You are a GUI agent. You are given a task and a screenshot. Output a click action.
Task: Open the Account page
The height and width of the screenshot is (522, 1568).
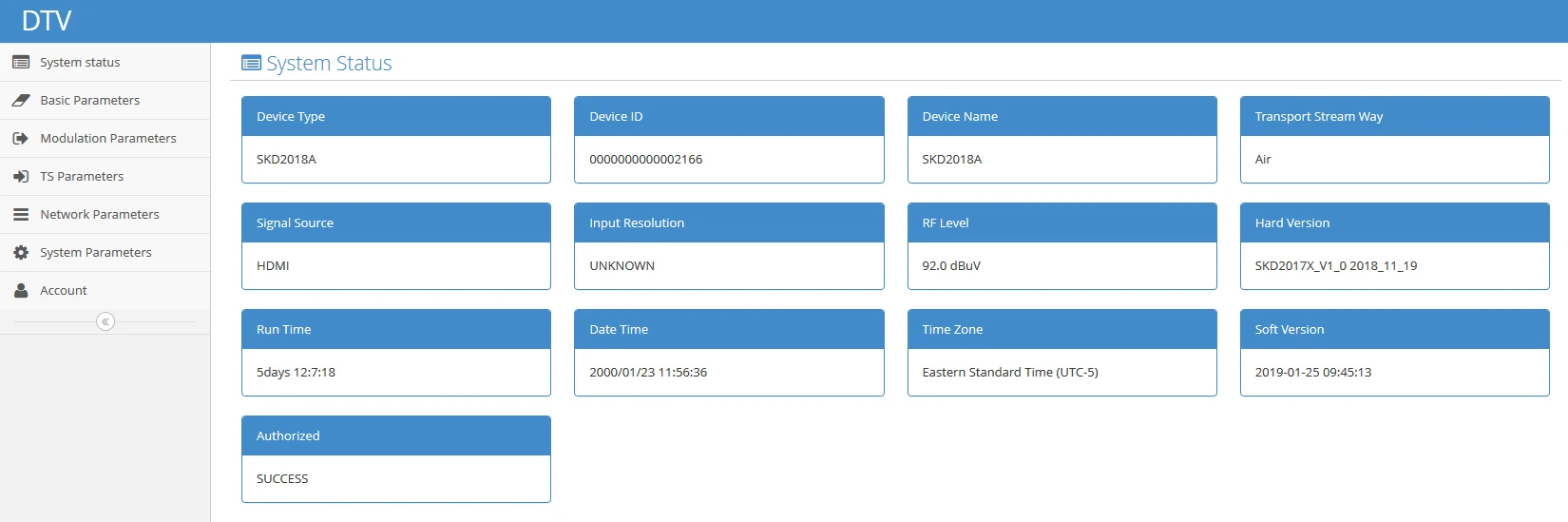(105, 291)
